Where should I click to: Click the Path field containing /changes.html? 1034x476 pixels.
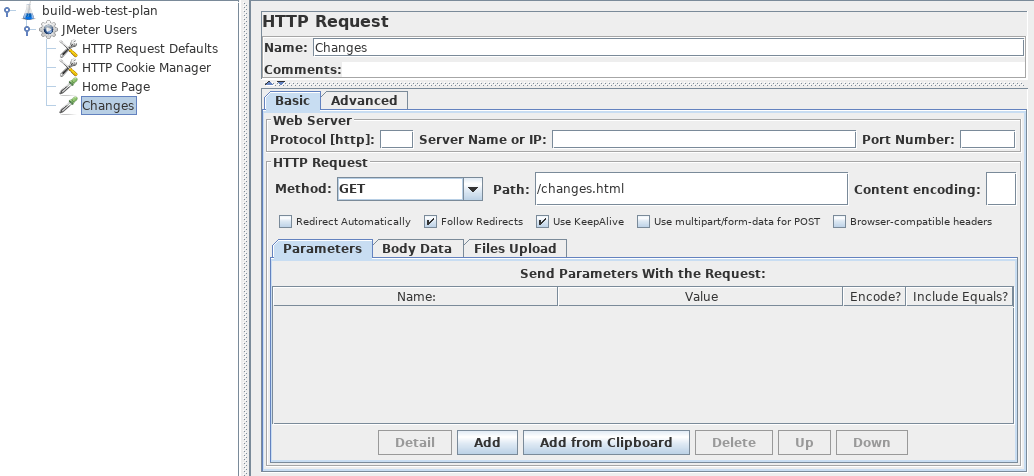point(690,188)
